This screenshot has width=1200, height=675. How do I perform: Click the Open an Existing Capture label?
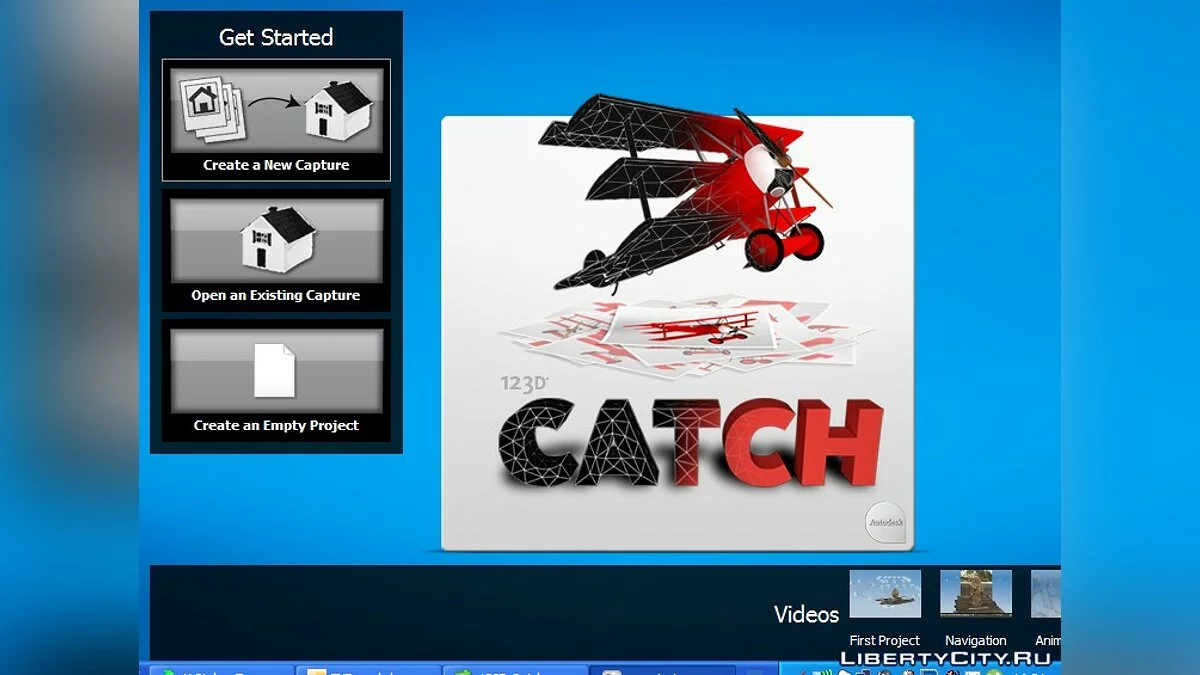(x=276, y=296)
